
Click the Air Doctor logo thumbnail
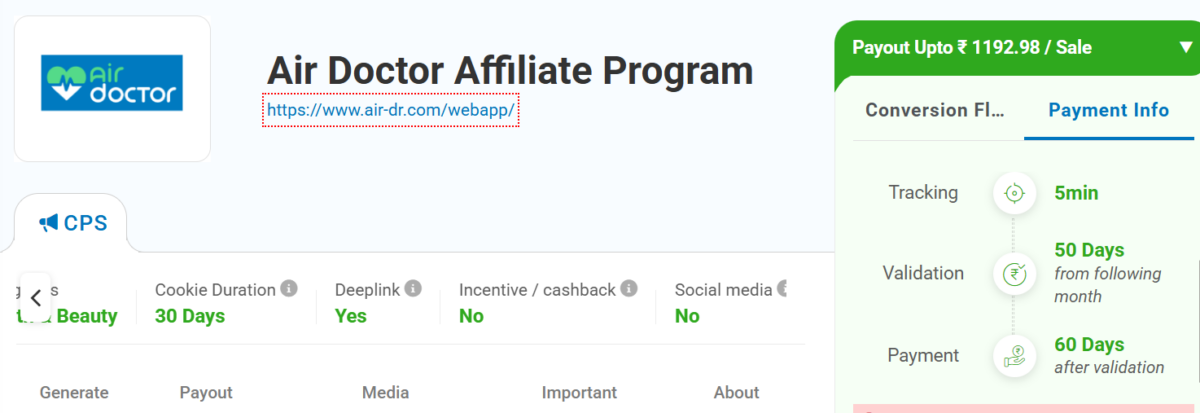pyautogui.click(x=112, y=88)
